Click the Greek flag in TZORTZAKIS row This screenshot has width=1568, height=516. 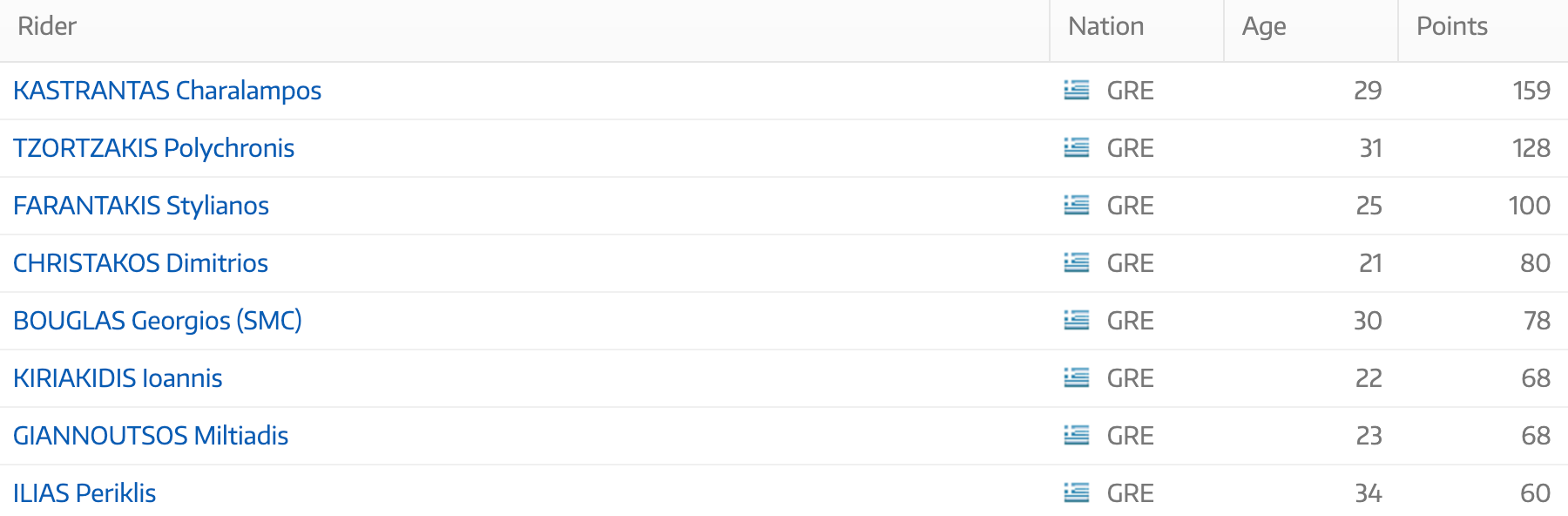pyautogui.click(x=1077, y=147)
